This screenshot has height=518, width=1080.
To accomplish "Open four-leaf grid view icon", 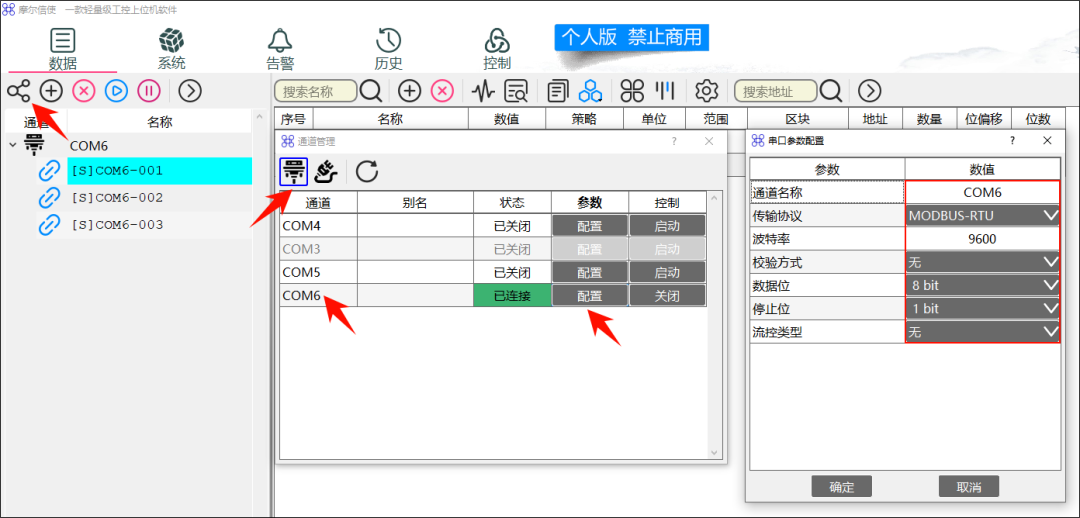I will pos(632,91).
